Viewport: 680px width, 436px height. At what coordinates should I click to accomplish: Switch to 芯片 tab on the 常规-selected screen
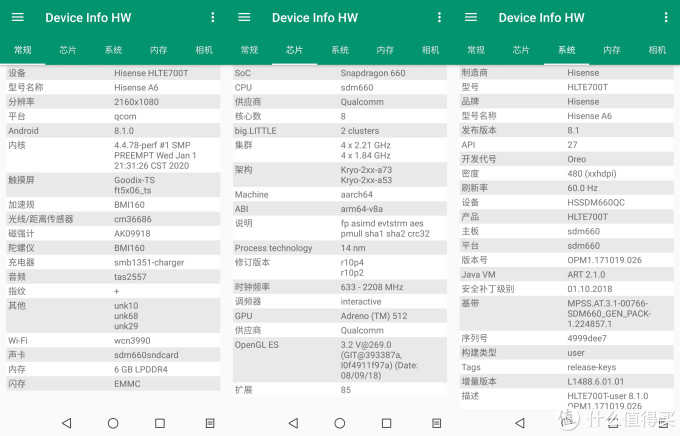click(68, 50)
